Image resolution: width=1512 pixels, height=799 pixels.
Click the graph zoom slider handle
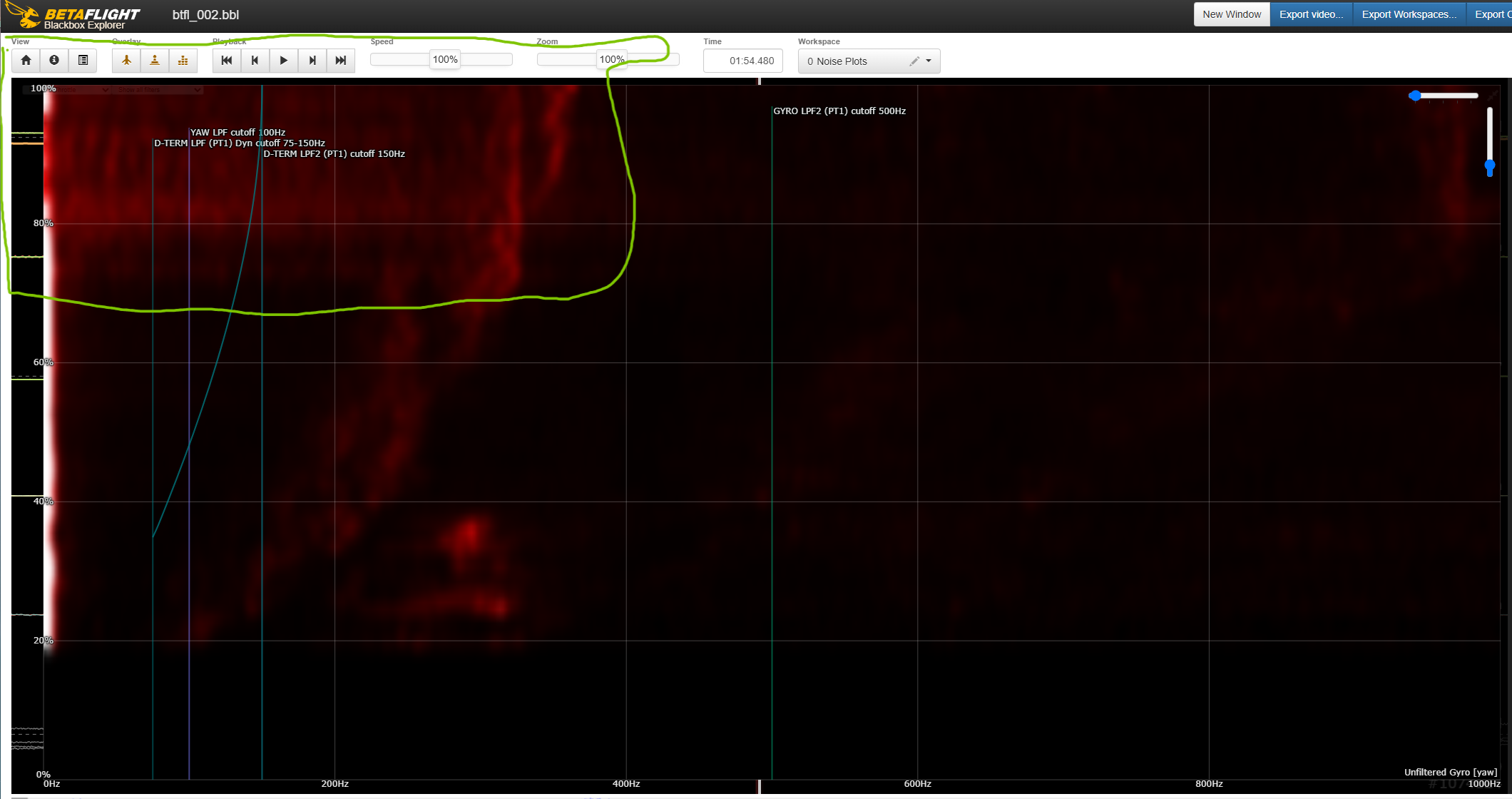coord(611,60)
